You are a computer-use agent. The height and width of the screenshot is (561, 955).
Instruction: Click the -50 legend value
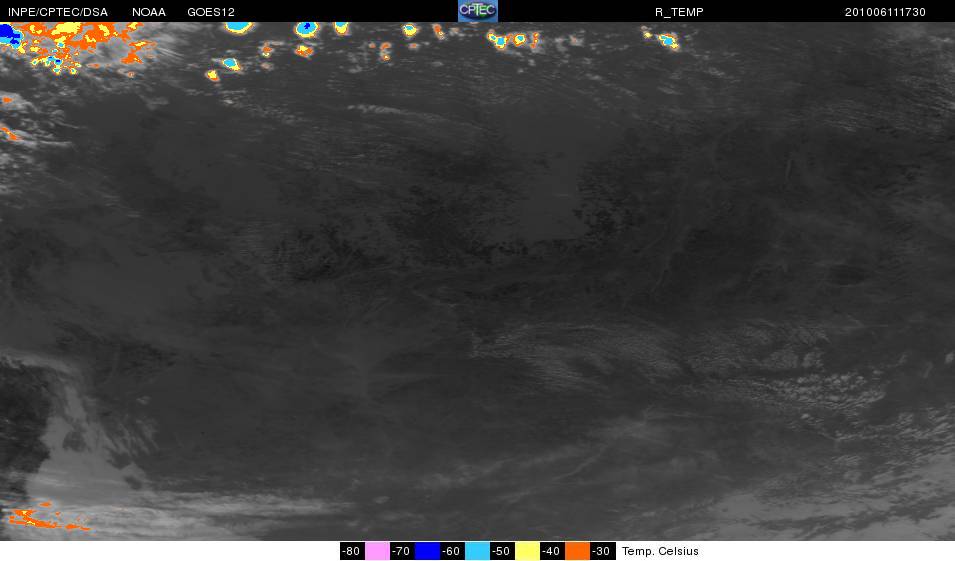501,551
